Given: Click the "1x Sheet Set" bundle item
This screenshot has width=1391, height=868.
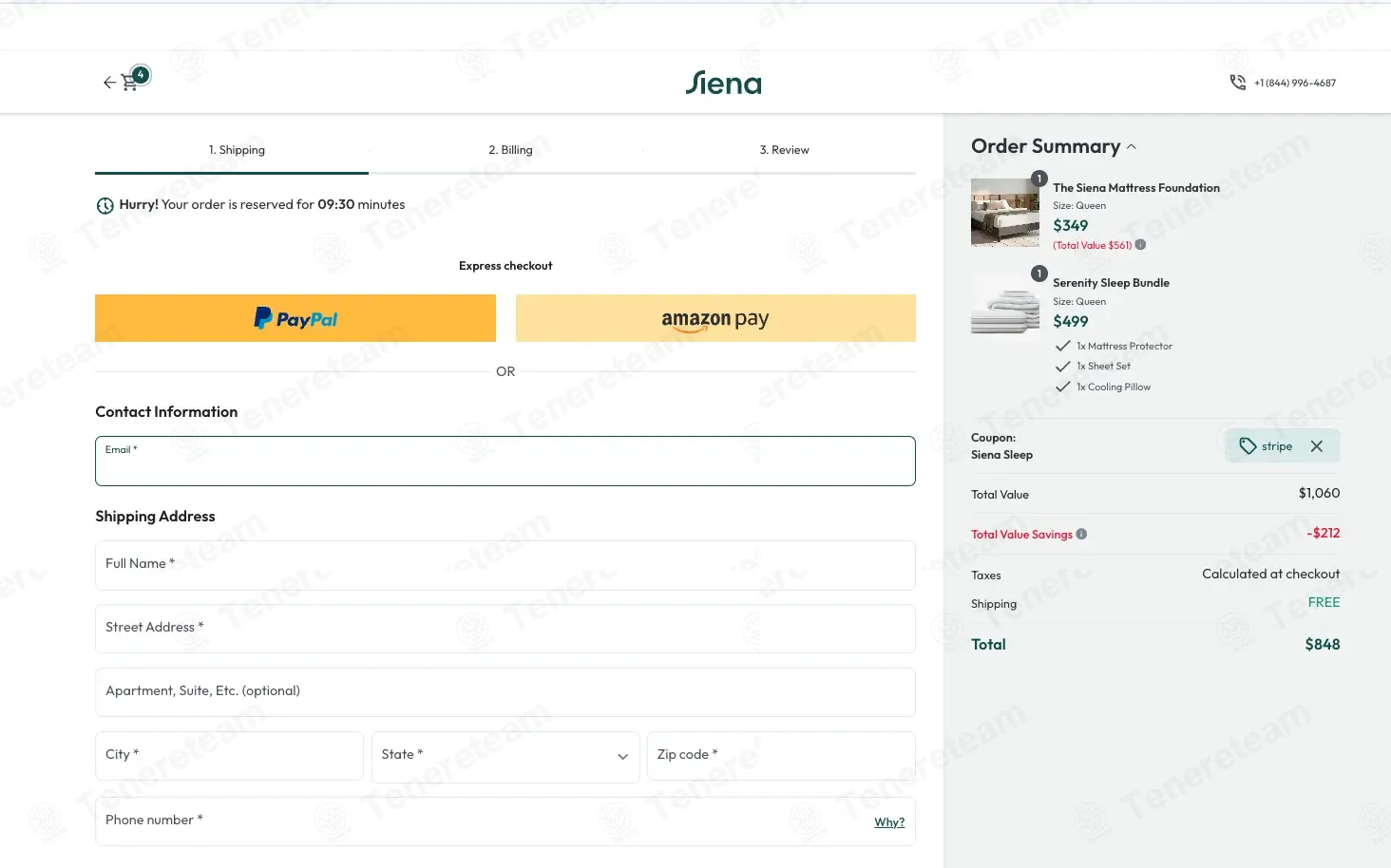Looking at the screenshot, I should pyautogui.click(x=1103, y=367).
